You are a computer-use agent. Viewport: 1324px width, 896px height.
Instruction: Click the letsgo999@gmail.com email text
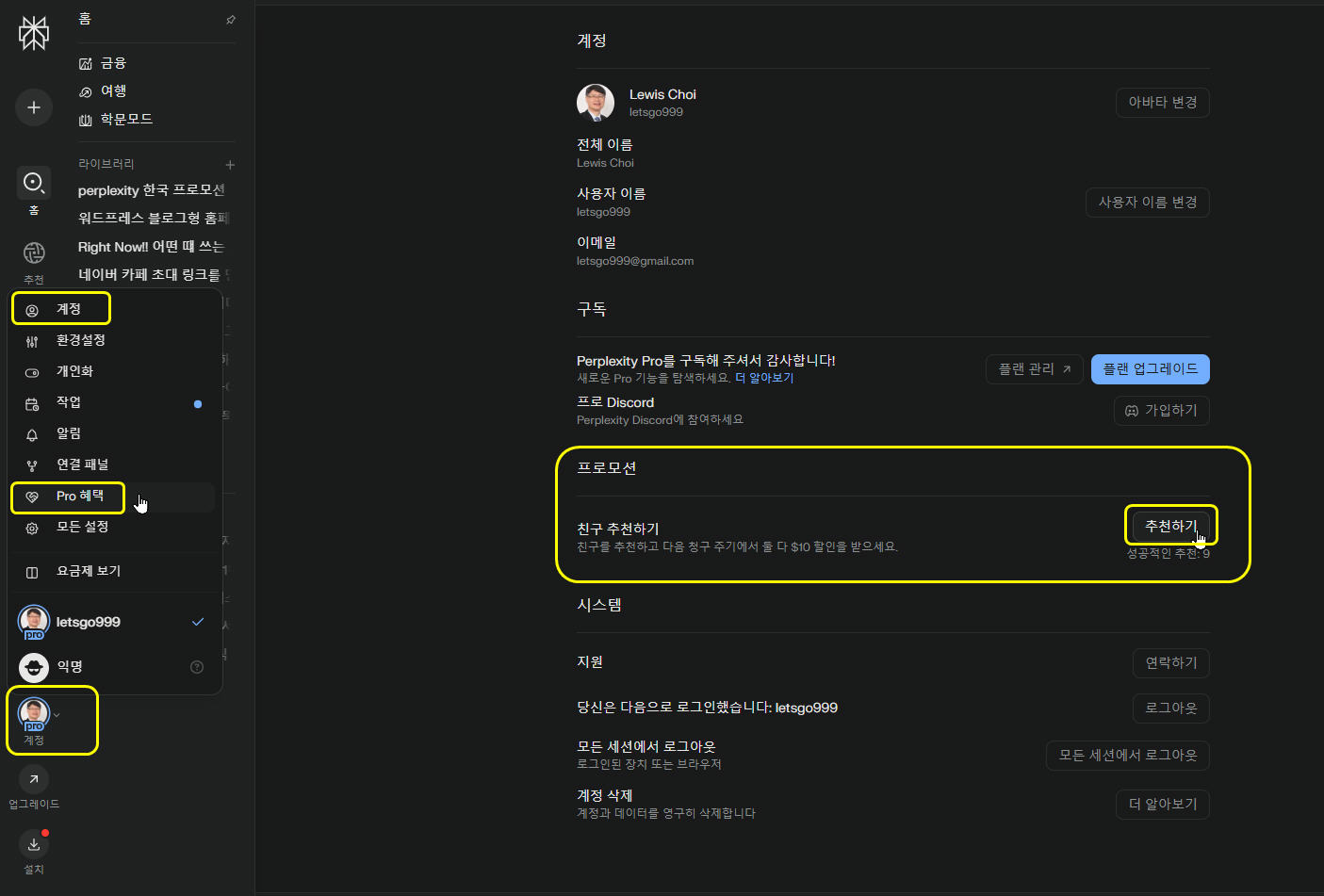click(635, 261)
